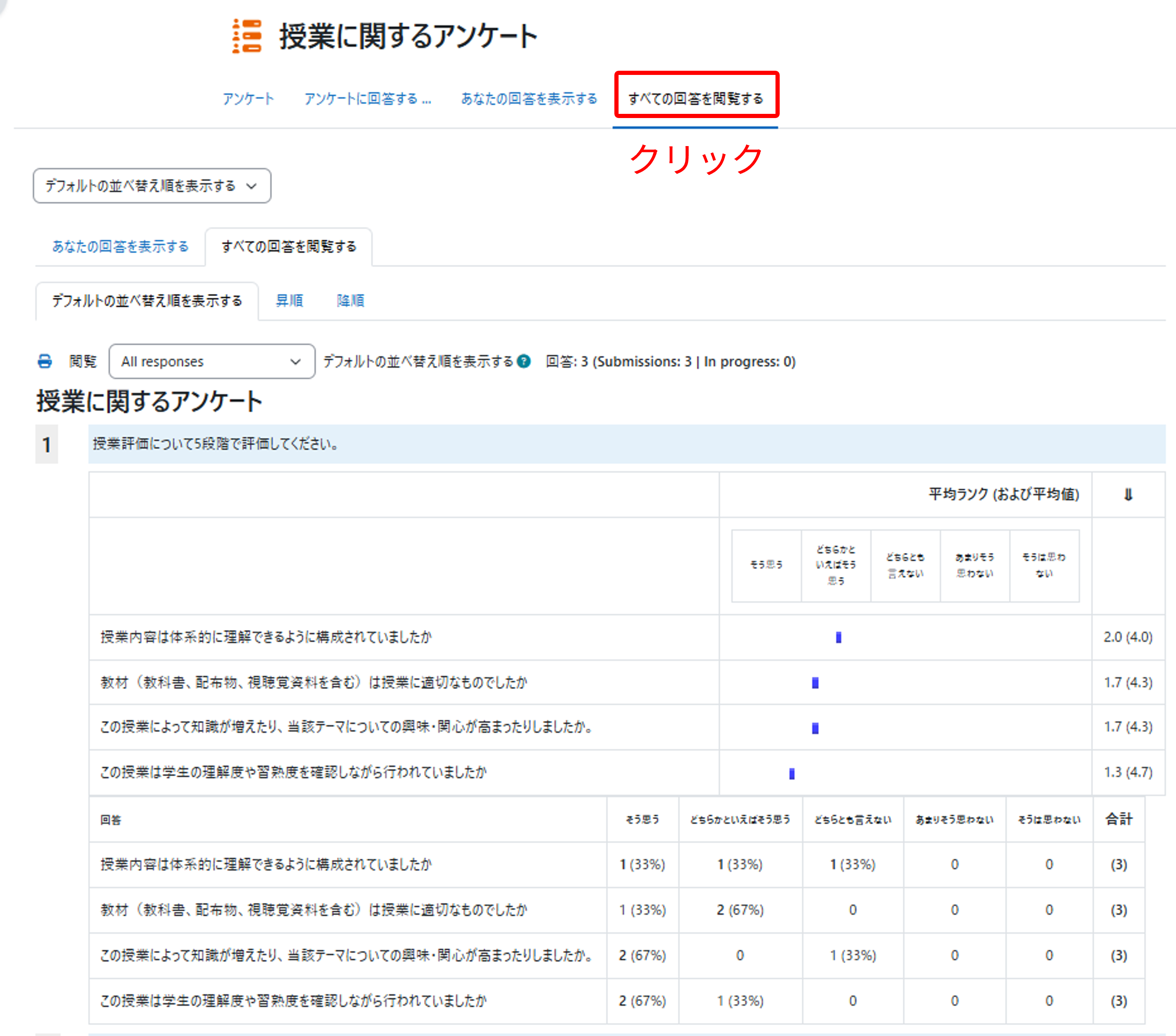The image size is (1176, 1036).
Task: Click the 合計 column header
Action: pos(1119,819)
